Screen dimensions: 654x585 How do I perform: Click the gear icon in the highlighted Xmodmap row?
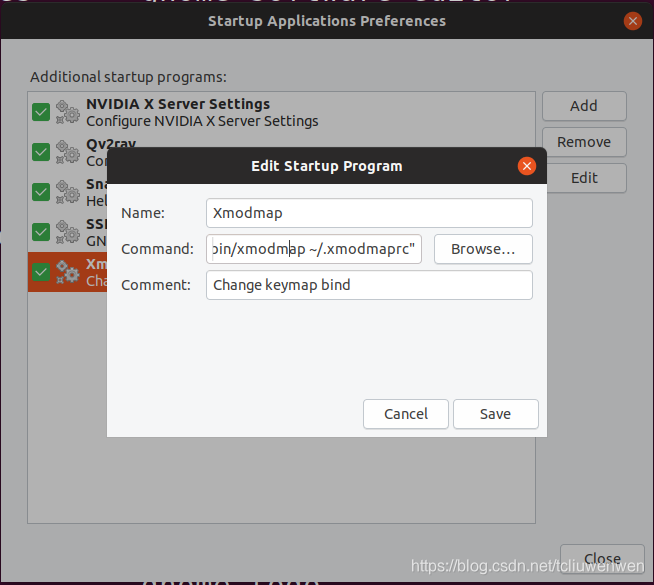[68, 272]
